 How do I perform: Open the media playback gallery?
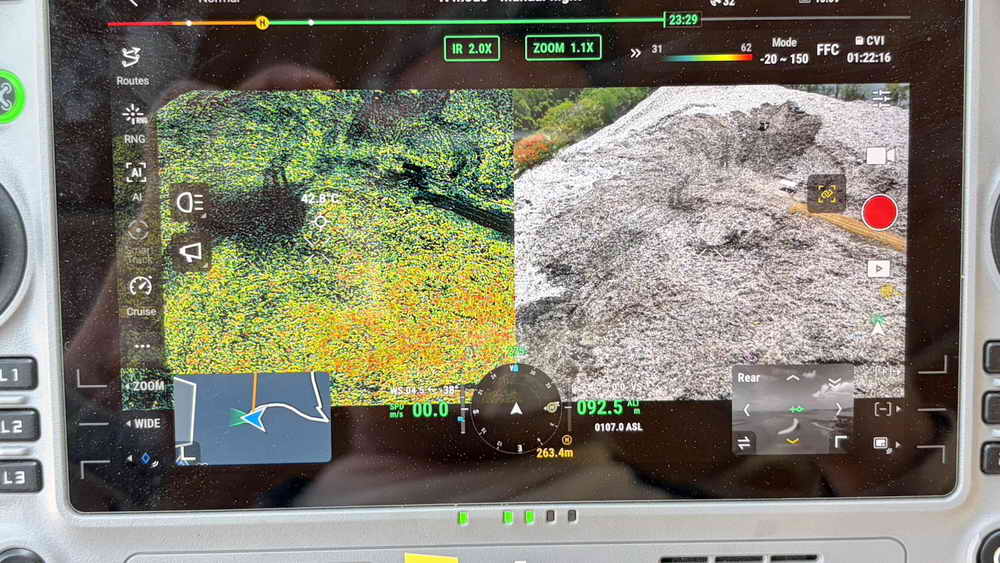(878, 268)
